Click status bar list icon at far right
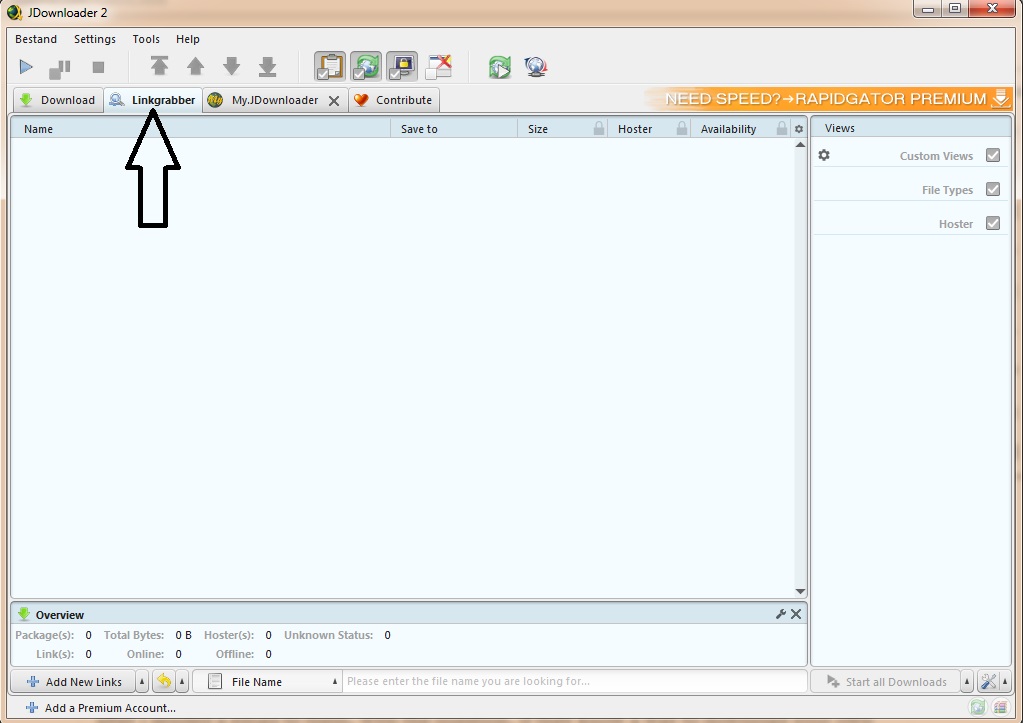Viewport: 1023px width, 723px height. 1000,707
